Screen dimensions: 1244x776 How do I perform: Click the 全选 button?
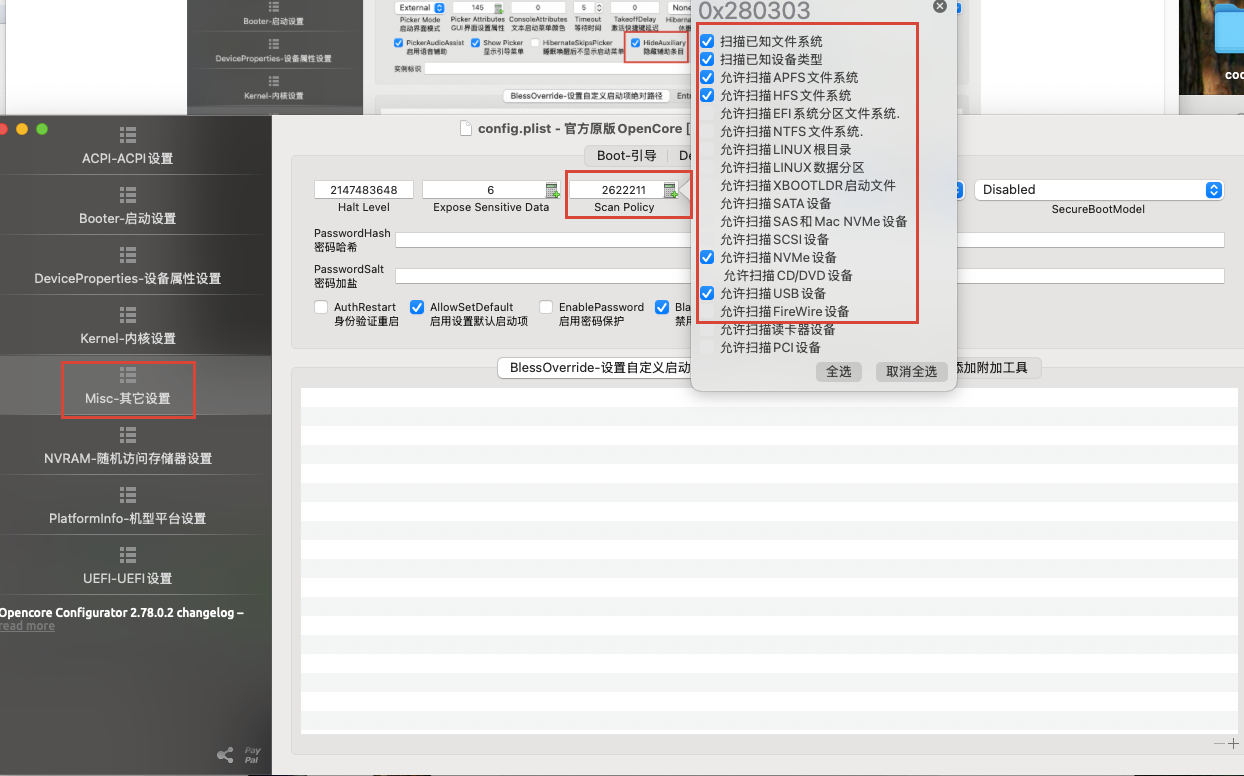pos(838,371)
